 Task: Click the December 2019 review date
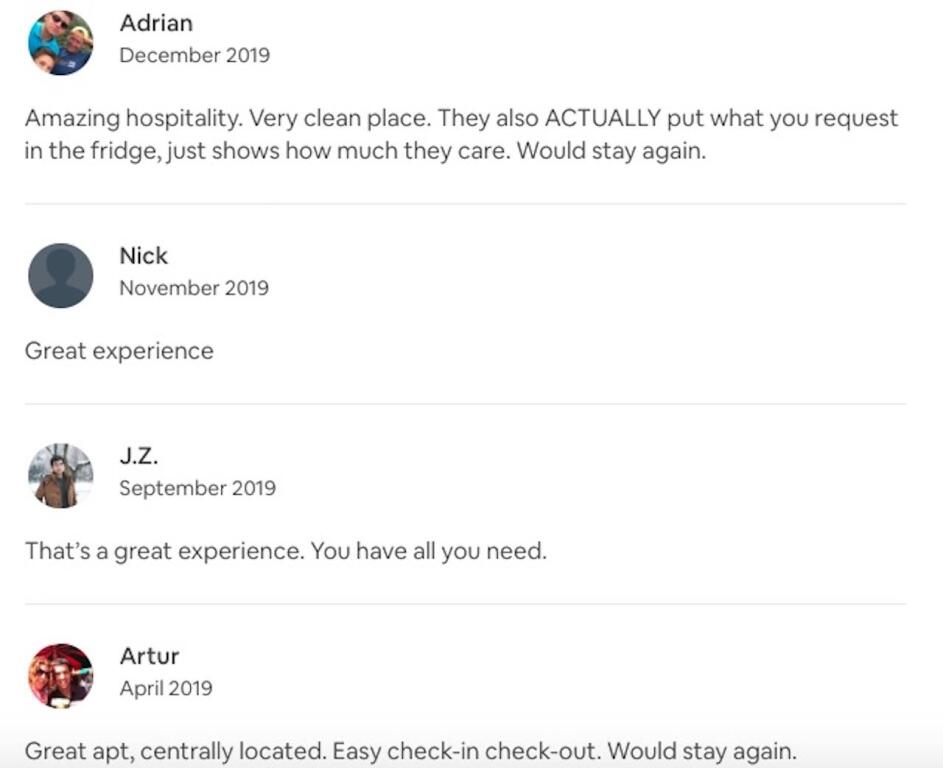[x=194, y=55]
